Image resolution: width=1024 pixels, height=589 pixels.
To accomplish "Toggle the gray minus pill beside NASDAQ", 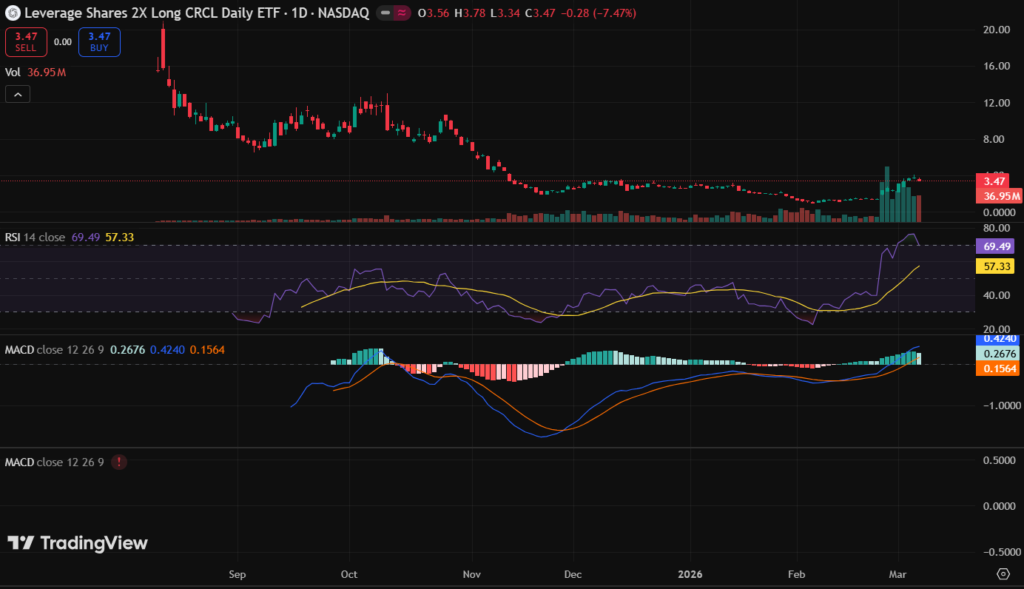I will click(379, 13).
